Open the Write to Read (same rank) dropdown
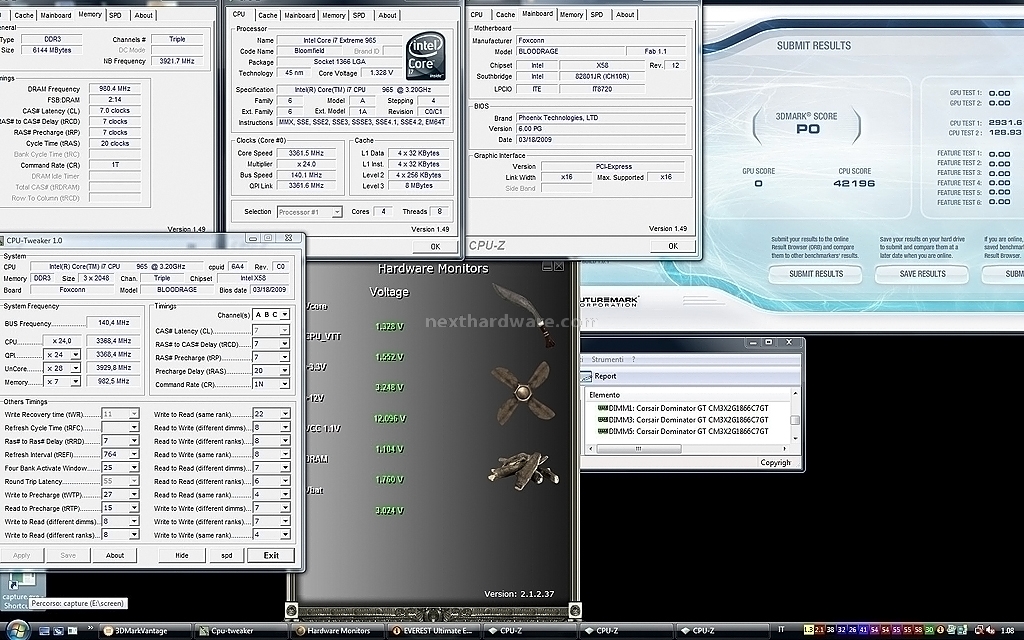The width and height of the screenshot is (1024, 640). pyautogui.click(x=285, y=414)
